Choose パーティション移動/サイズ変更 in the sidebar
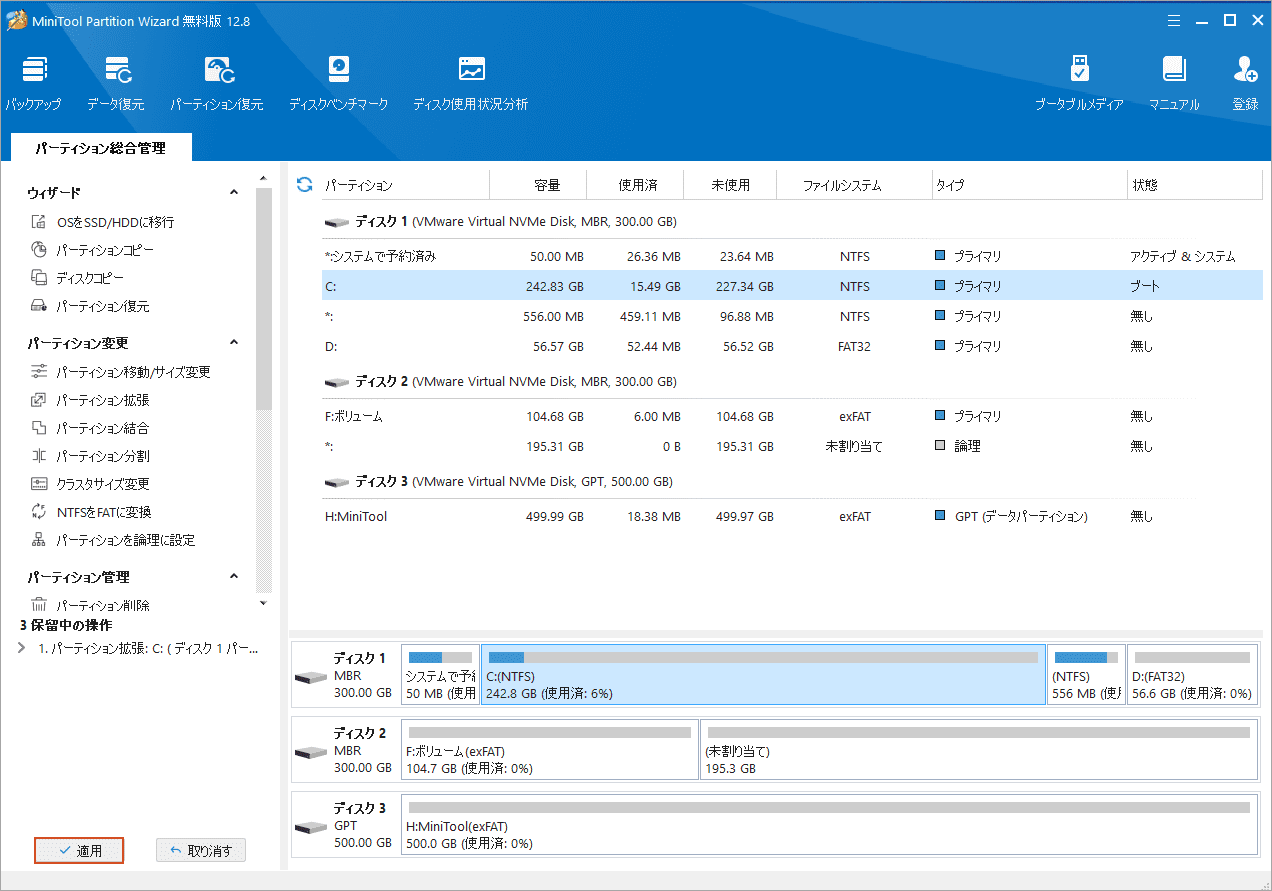This screenshot has height=891, width=1272. click(x=121, y=372)
